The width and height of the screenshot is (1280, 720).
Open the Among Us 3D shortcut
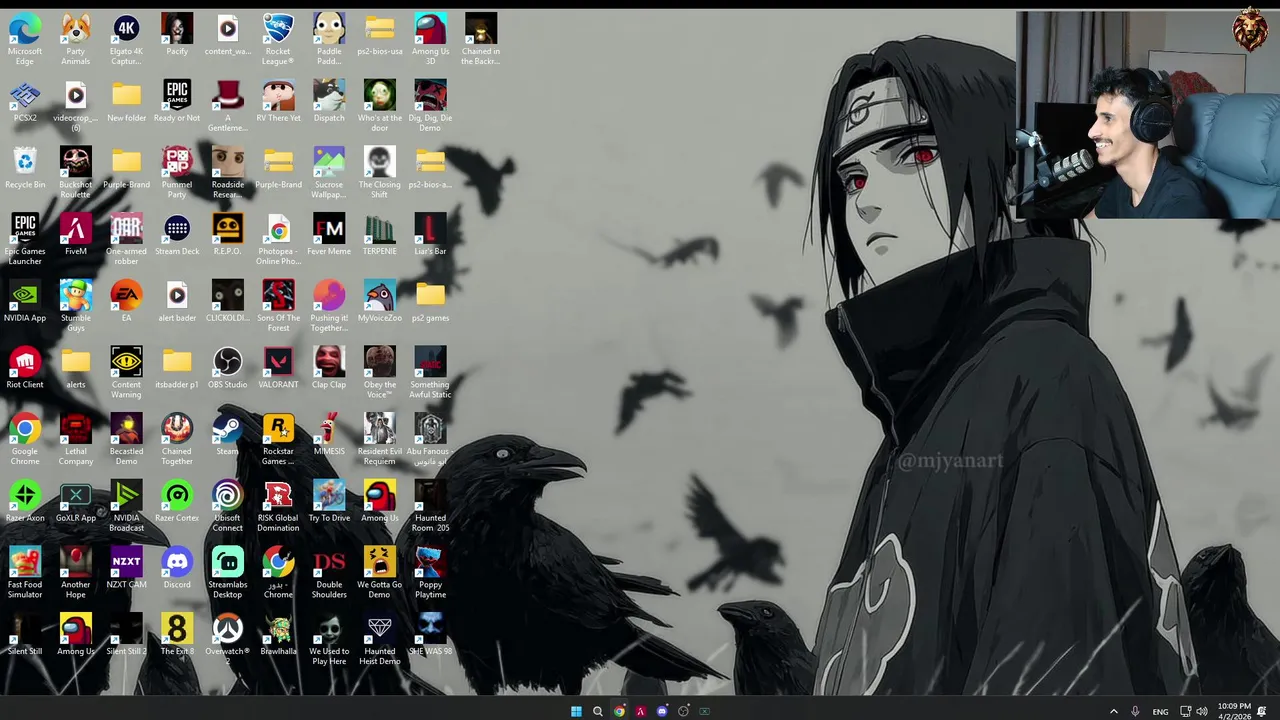pos(430,39)
